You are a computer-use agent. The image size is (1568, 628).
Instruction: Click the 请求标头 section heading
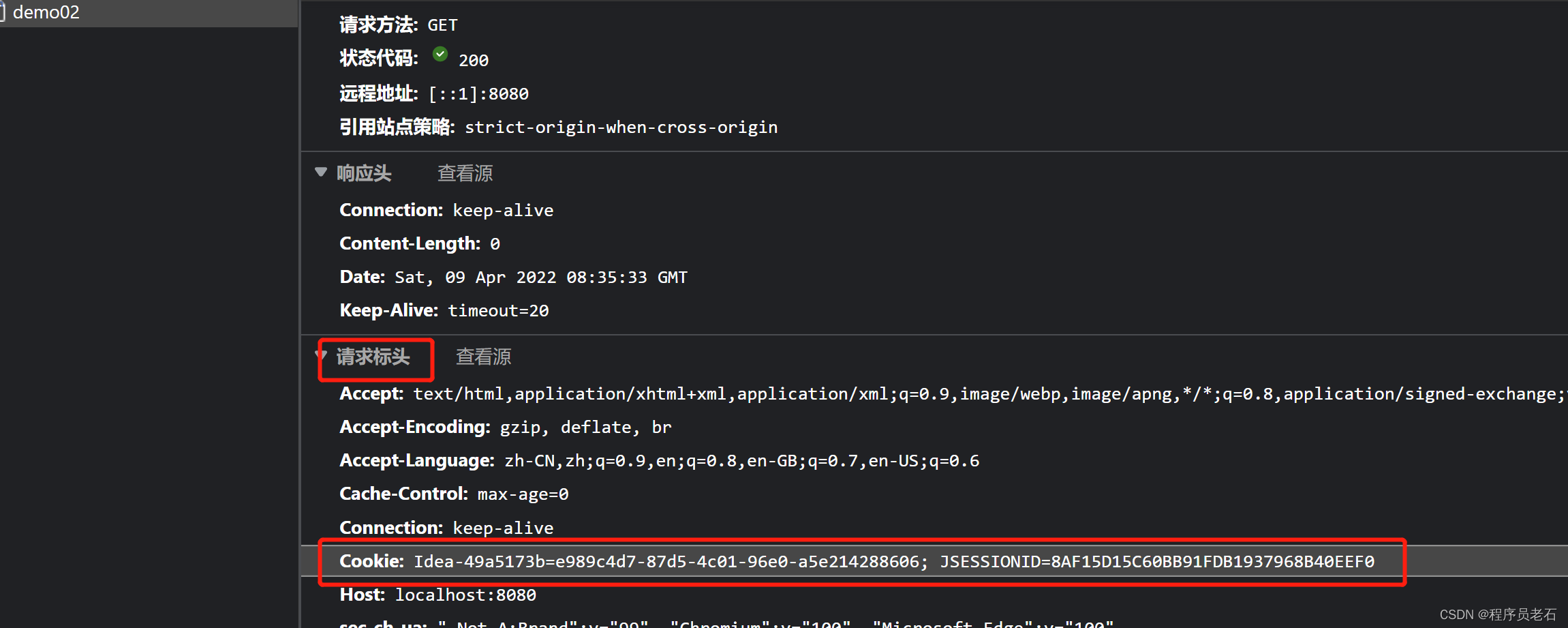point(373,357)
